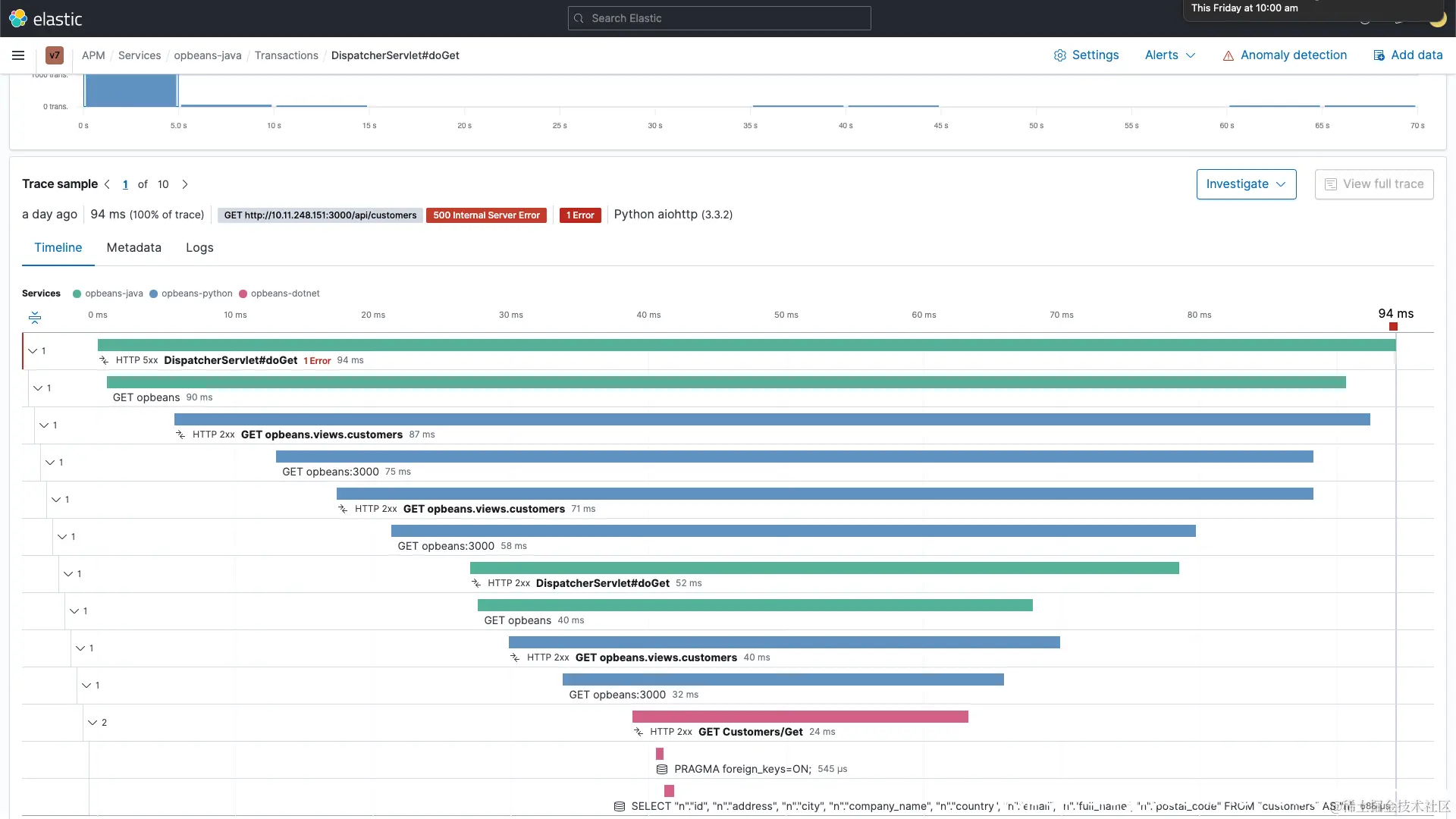The width and height of the screenshot is (1456, 819).
Task: Collapse the GET opbeans 90 ms span
Action: coord(38,388)
